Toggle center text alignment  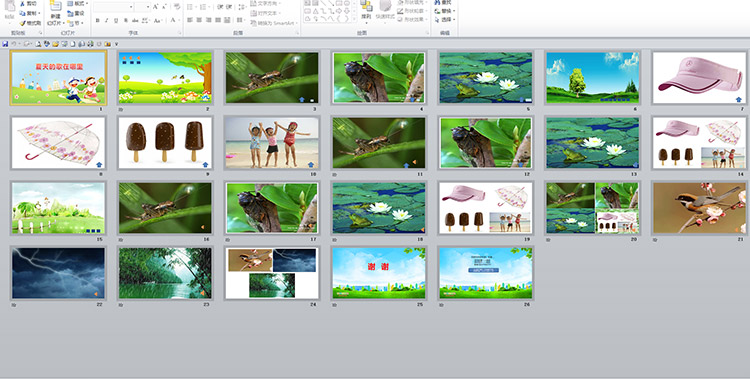tap(199, 20)
